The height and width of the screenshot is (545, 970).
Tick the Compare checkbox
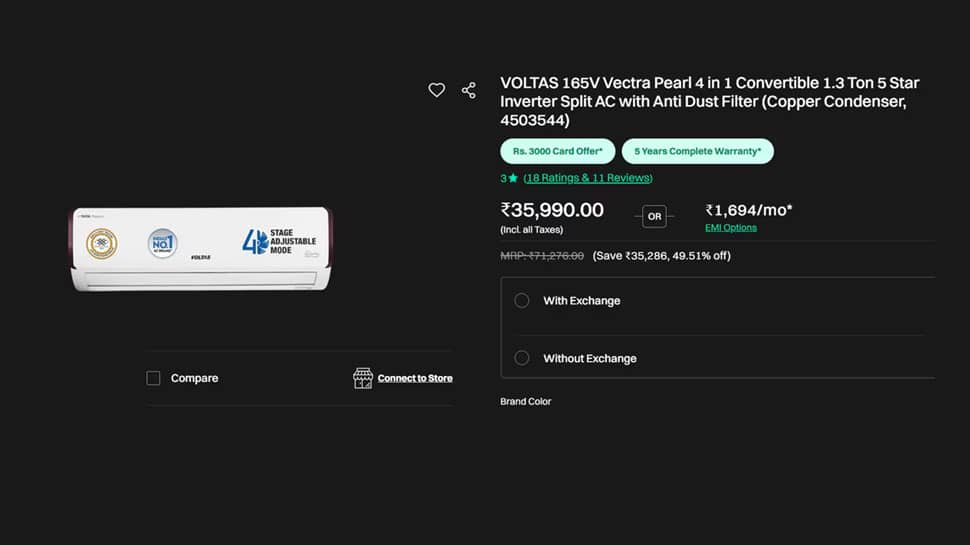pos(153,378)
